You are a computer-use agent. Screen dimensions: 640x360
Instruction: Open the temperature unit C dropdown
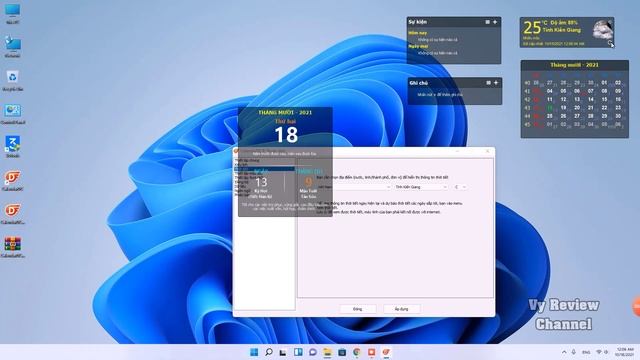pyautogui.click(x=460, y=187)
